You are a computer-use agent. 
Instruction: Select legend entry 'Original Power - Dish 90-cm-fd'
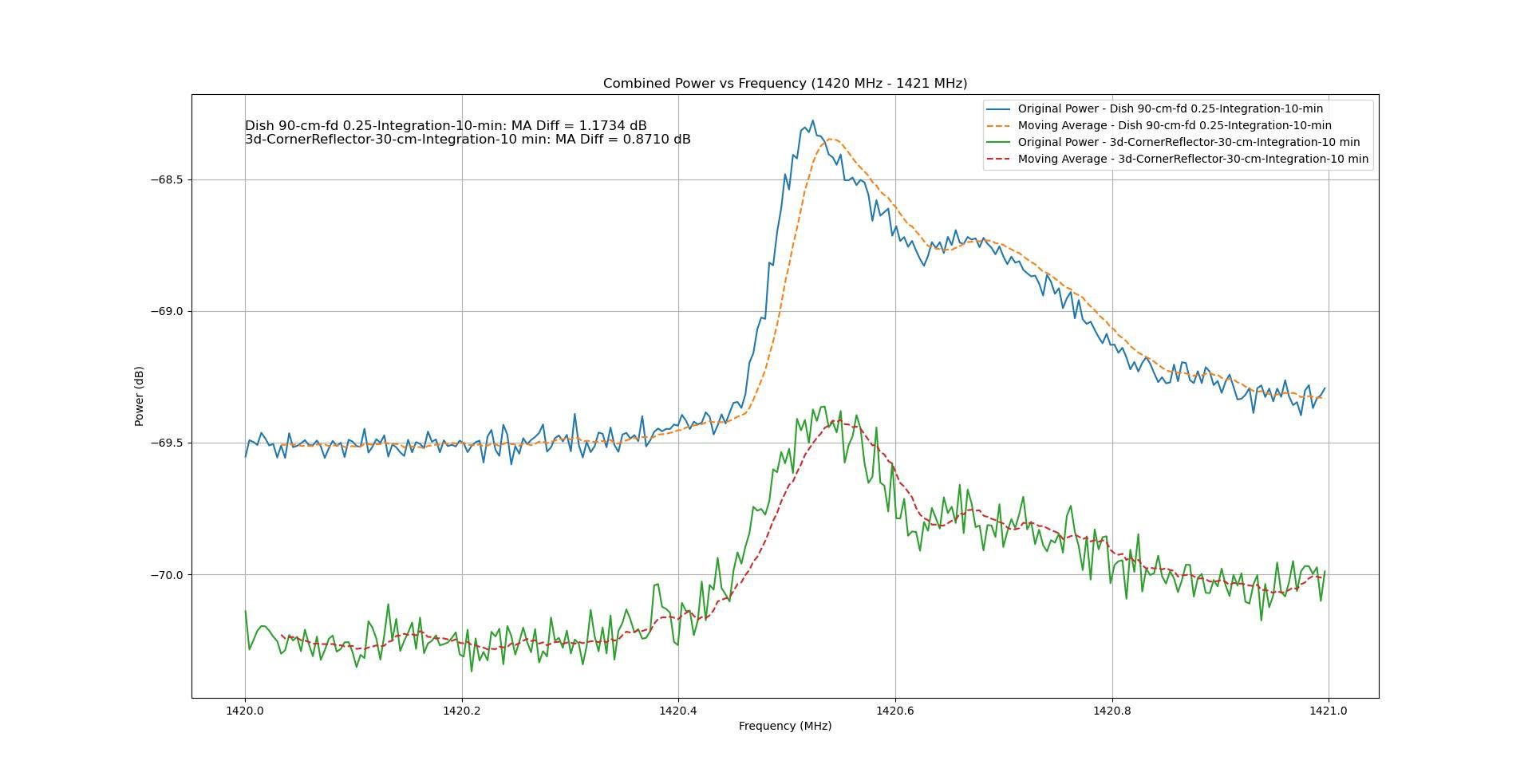[1170, 108]
